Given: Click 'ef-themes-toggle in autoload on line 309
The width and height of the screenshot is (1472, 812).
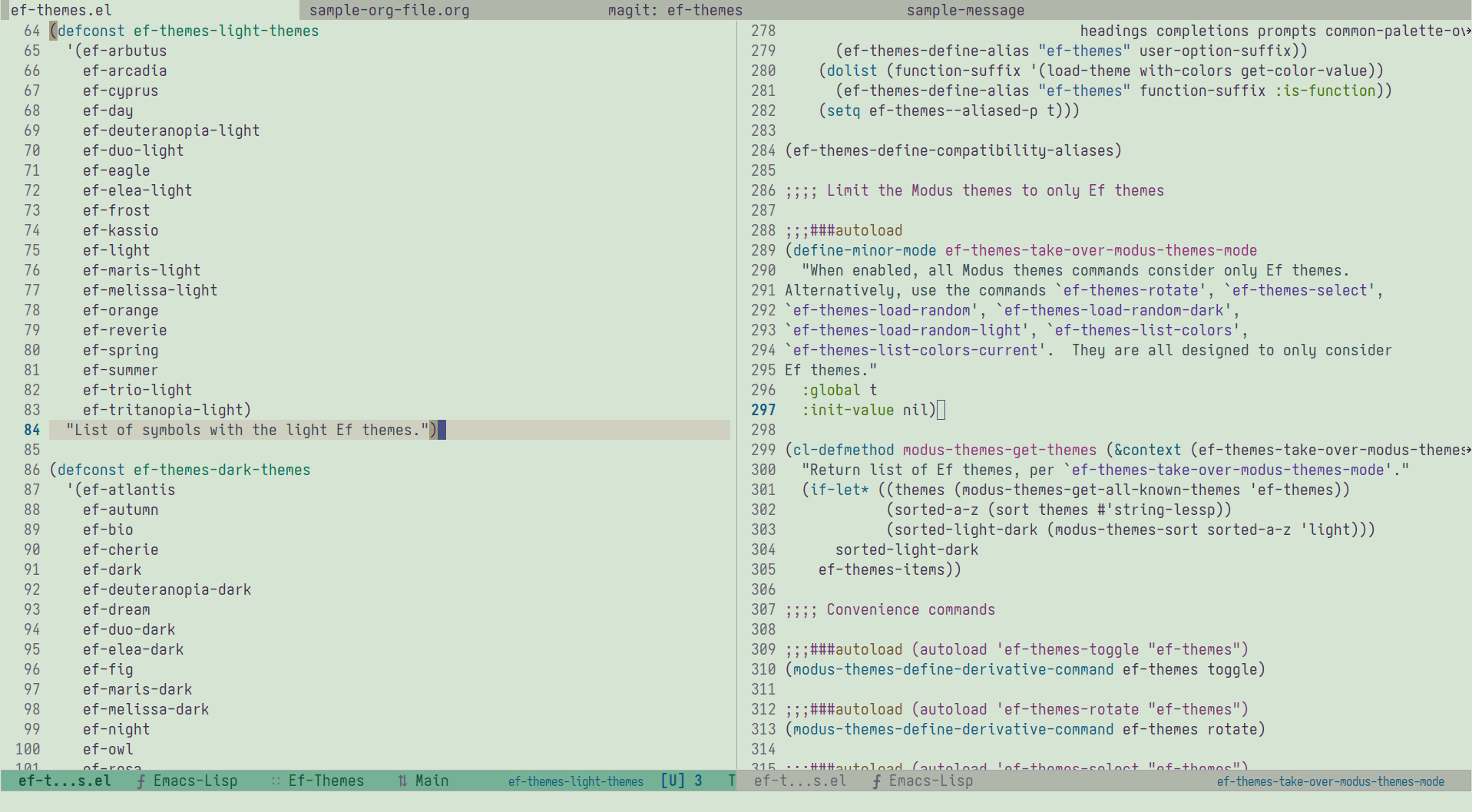Looking at the screenshot, I should [x=1067, y=649].
